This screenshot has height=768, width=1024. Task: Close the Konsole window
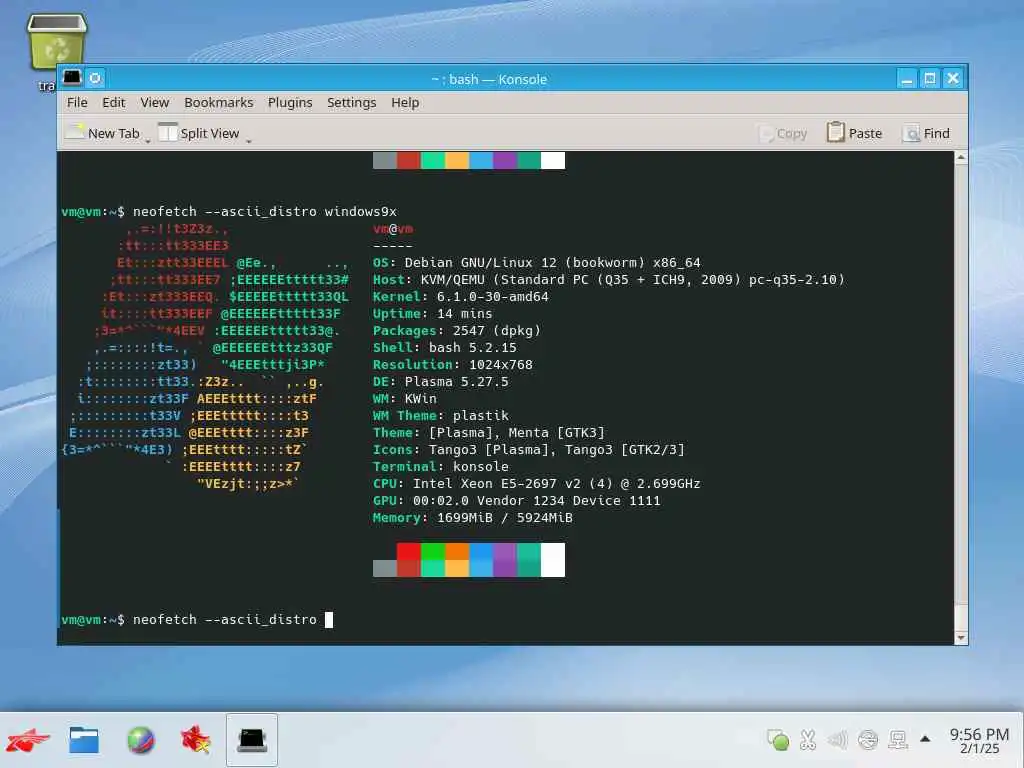point(953,79)
